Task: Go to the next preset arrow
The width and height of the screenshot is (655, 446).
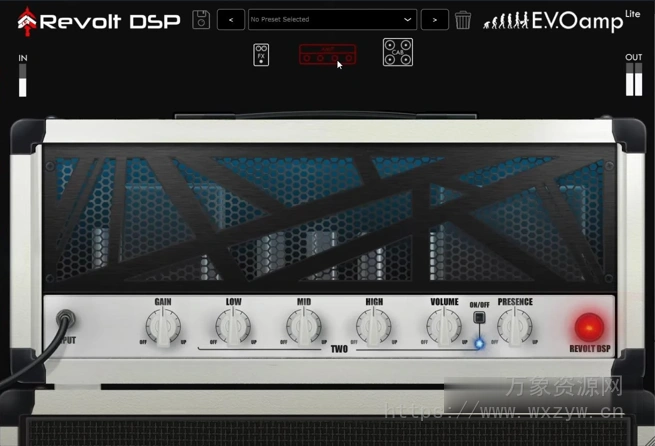Action: (x=435, y=20)
